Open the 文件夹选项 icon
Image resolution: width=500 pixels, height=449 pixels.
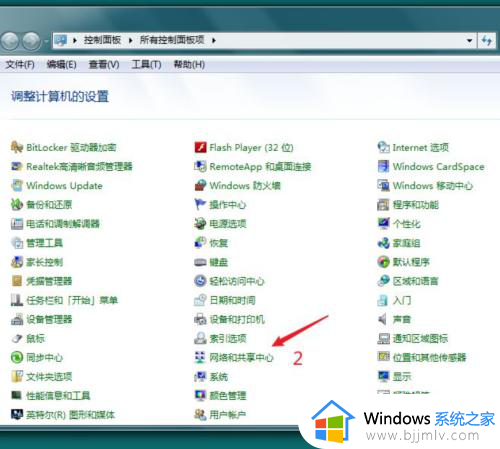tap(17, 376)
